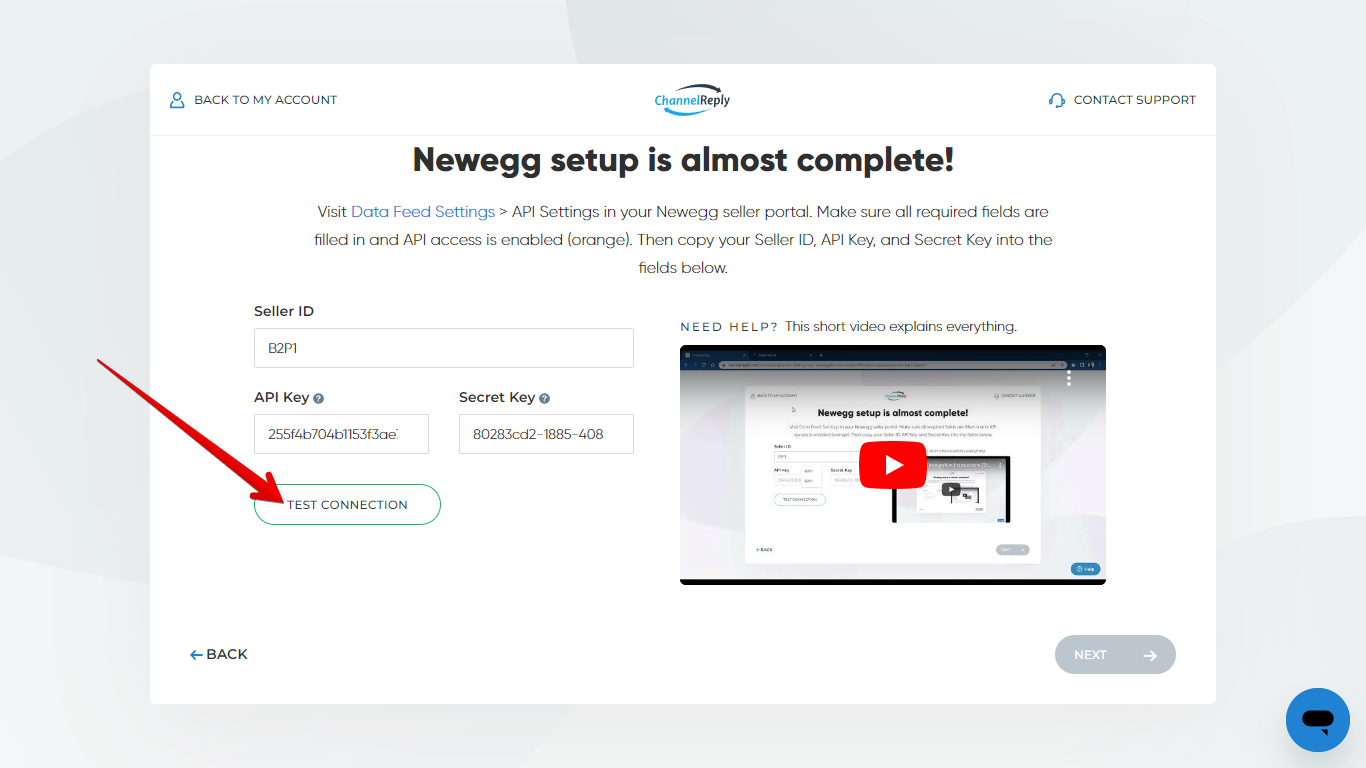Image resolution: width=1366 pixels, height=768 pixels.
Task: Click the 'Newegg setup is almost complete!' heading
Action: (683, 160)
